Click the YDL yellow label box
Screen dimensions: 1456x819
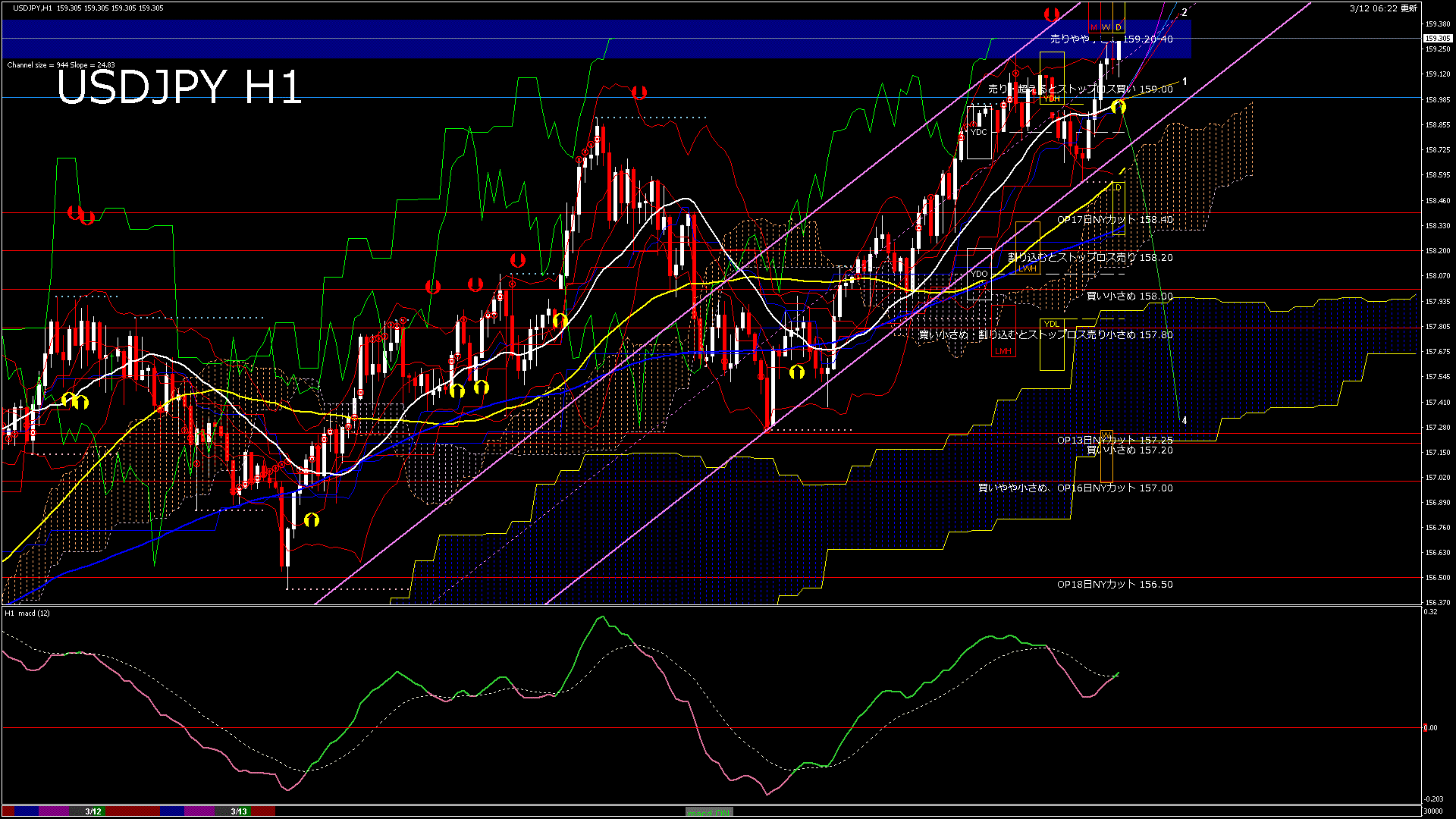click(x=1051, y=324)
